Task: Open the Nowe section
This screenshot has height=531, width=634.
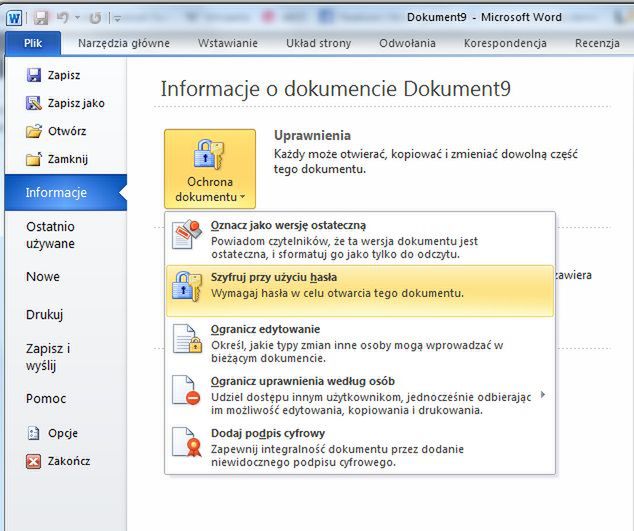Action: tap(43, 277)
